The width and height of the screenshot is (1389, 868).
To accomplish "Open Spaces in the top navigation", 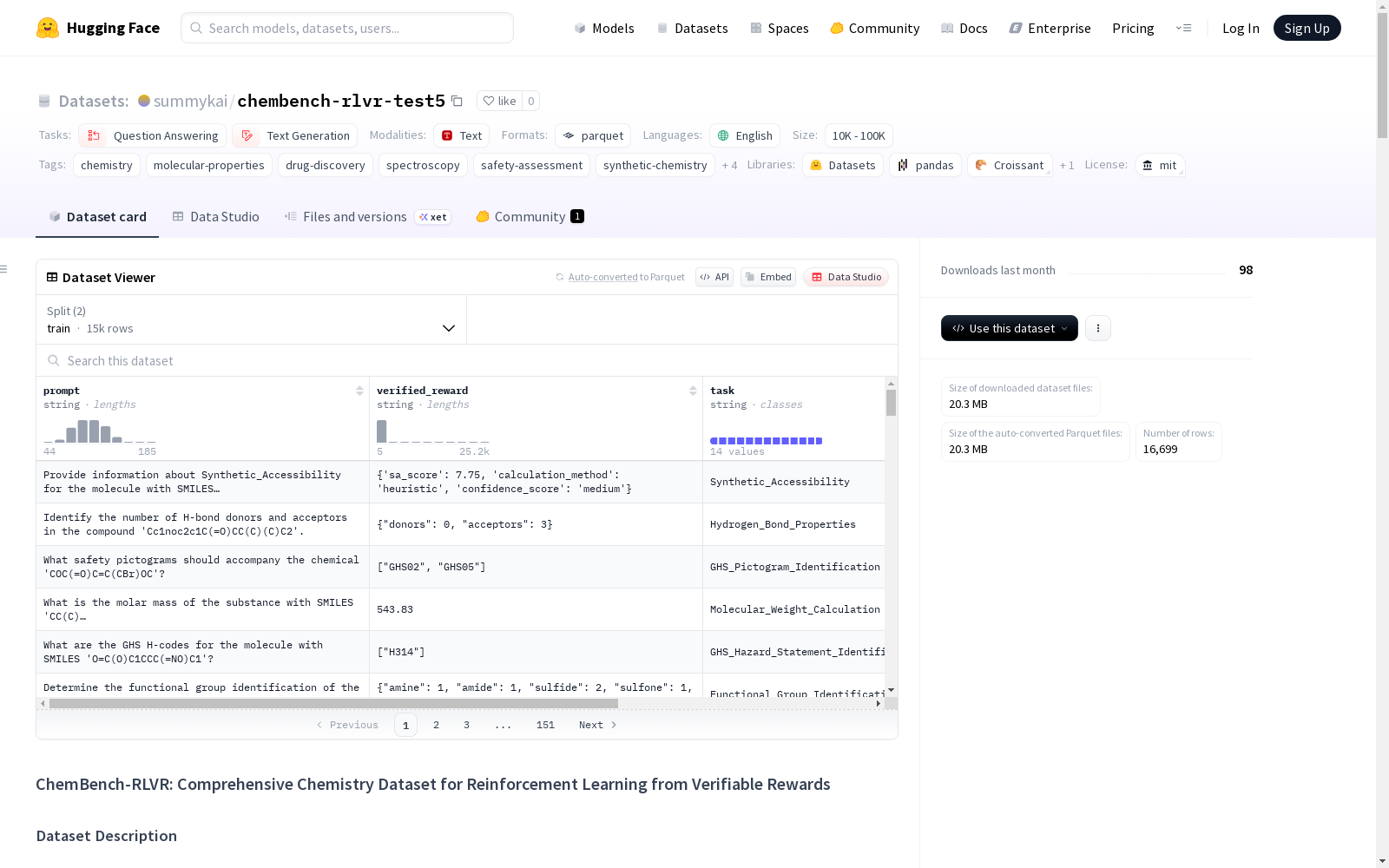I will click(780, 28).
